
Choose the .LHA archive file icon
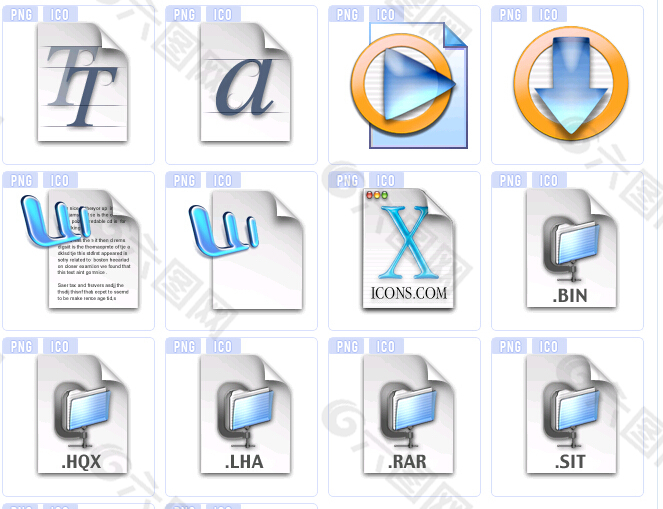point(245,415)
